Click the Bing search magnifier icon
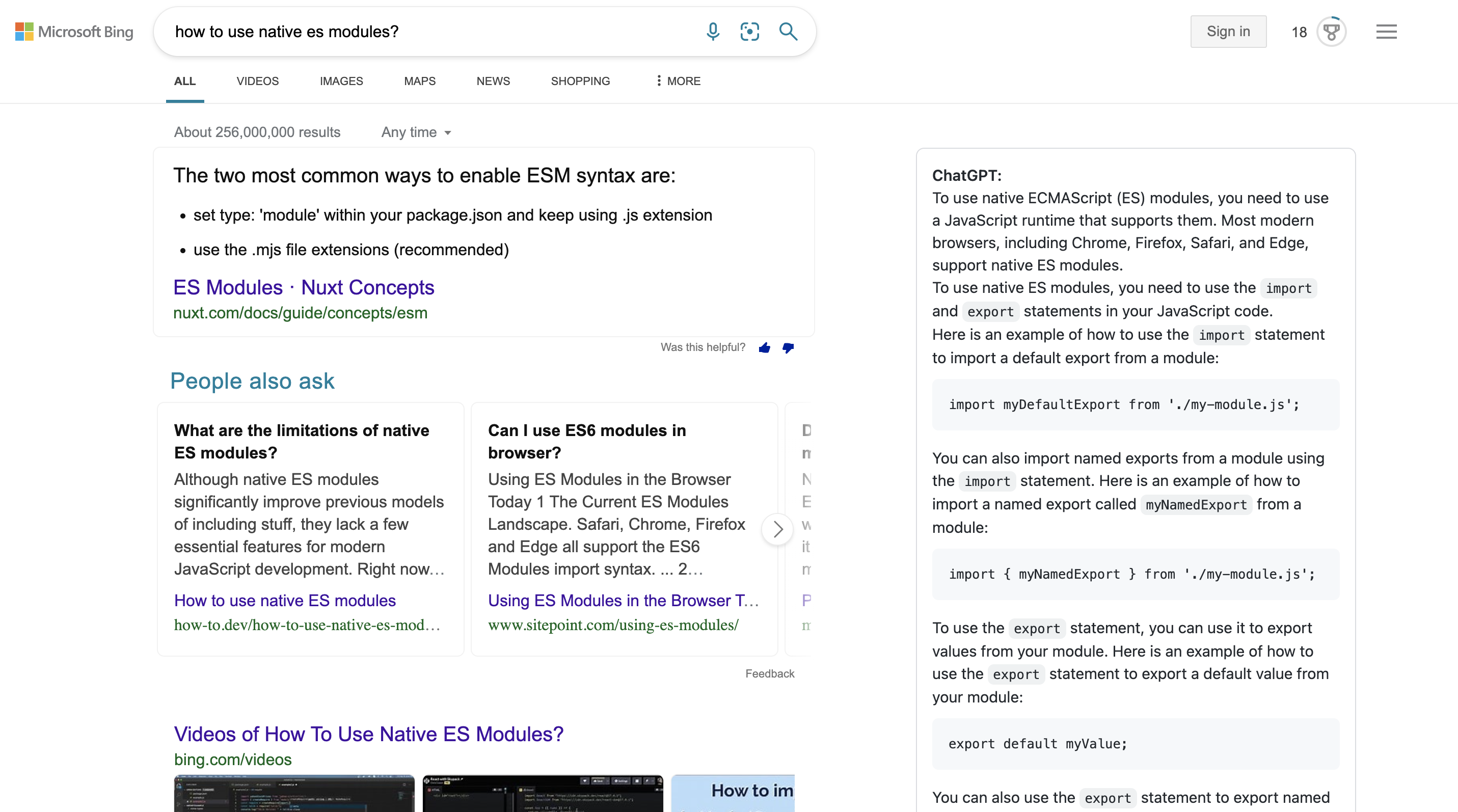This screenshot has width=1458, height=812. tap(789, 31)
